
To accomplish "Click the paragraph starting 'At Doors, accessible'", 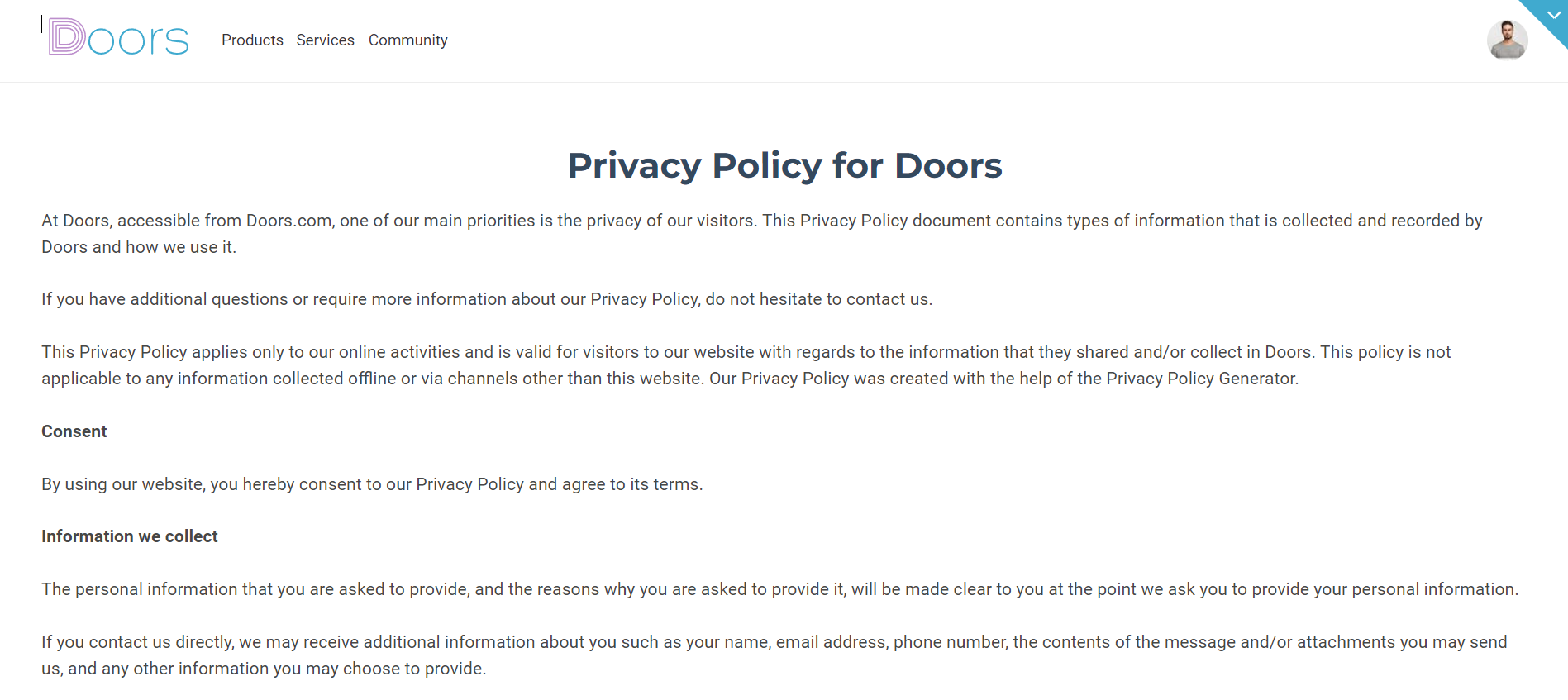I will [x=762, y=234].
